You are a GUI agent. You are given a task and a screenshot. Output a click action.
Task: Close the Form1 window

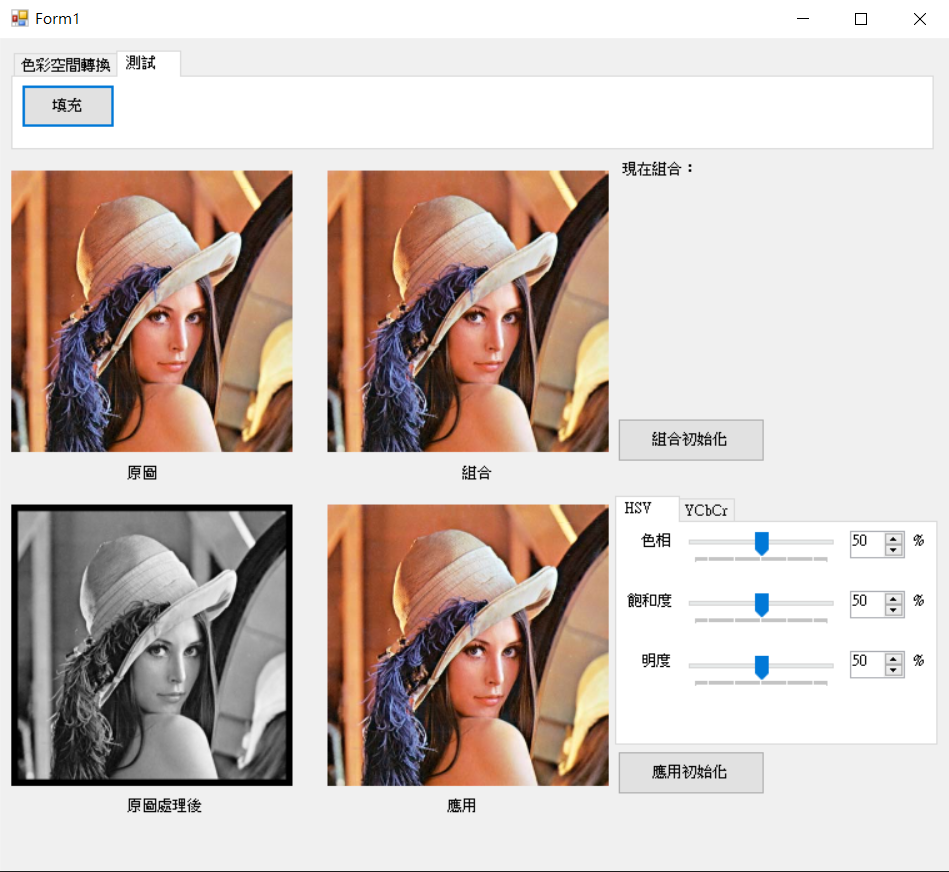919,19
